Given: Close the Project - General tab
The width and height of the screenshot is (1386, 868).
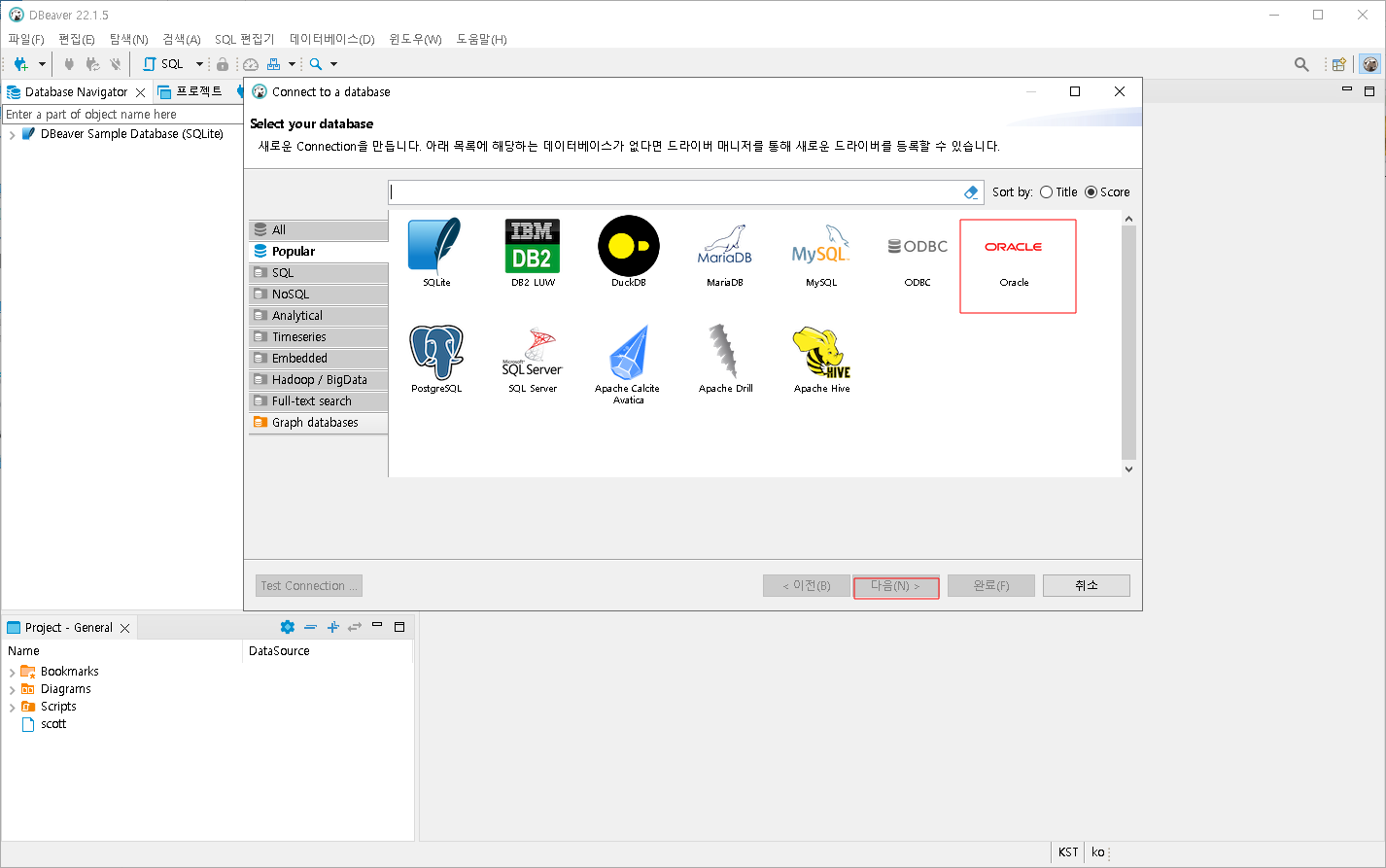Looking at the screenshot, I should coord(124,628).
